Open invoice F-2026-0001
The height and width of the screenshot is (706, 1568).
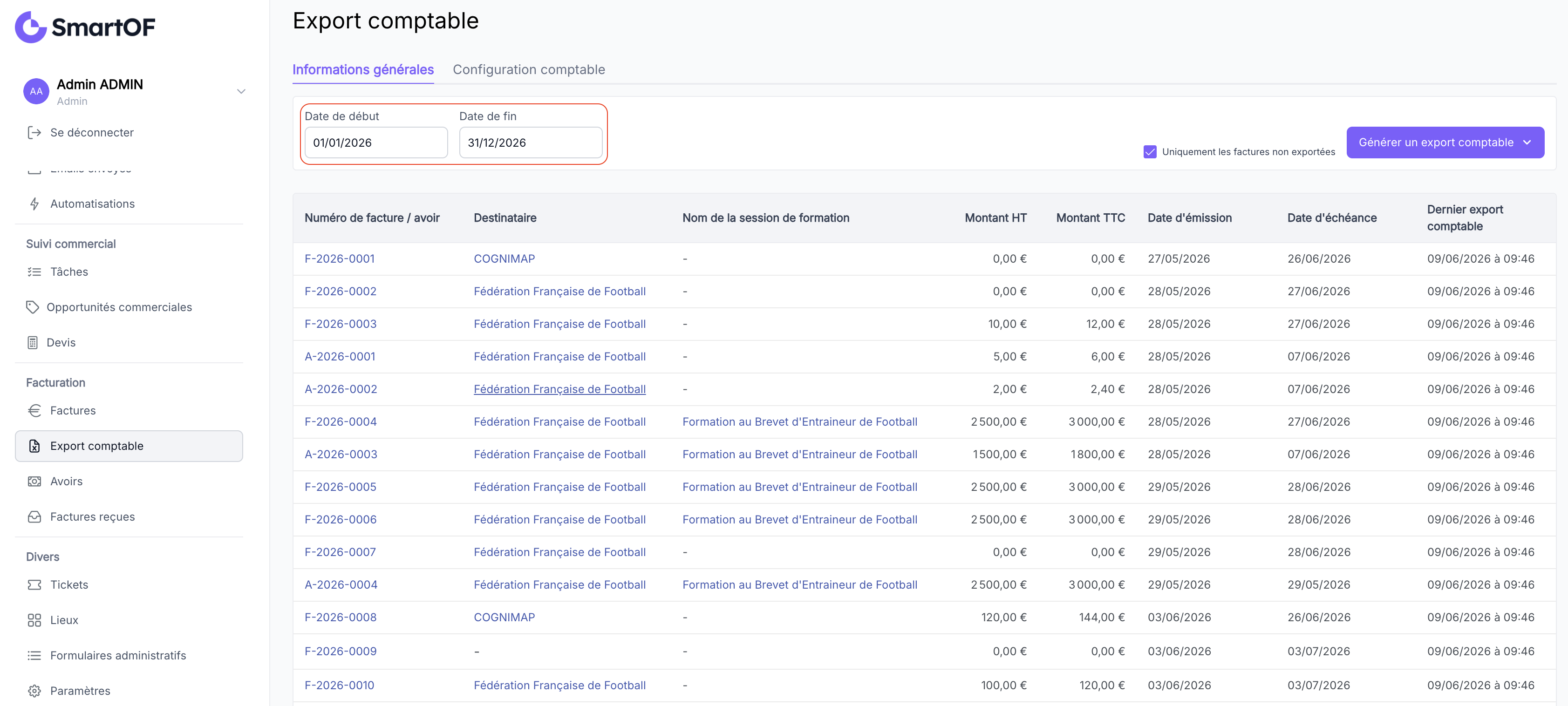(340, 258)
